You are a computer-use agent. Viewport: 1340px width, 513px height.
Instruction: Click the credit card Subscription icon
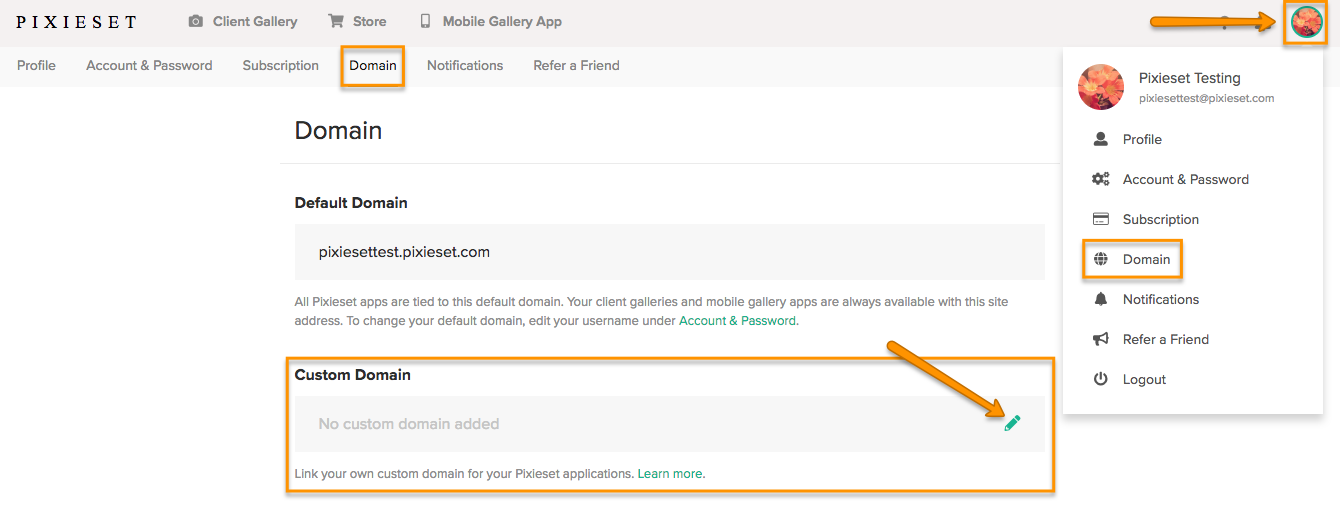(1101, 219)
